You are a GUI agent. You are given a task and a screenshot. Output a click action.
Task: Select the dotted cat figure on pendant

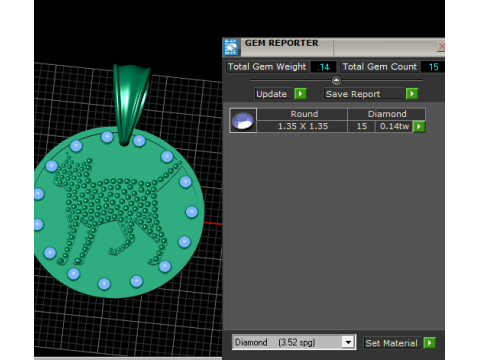point(117,208)
